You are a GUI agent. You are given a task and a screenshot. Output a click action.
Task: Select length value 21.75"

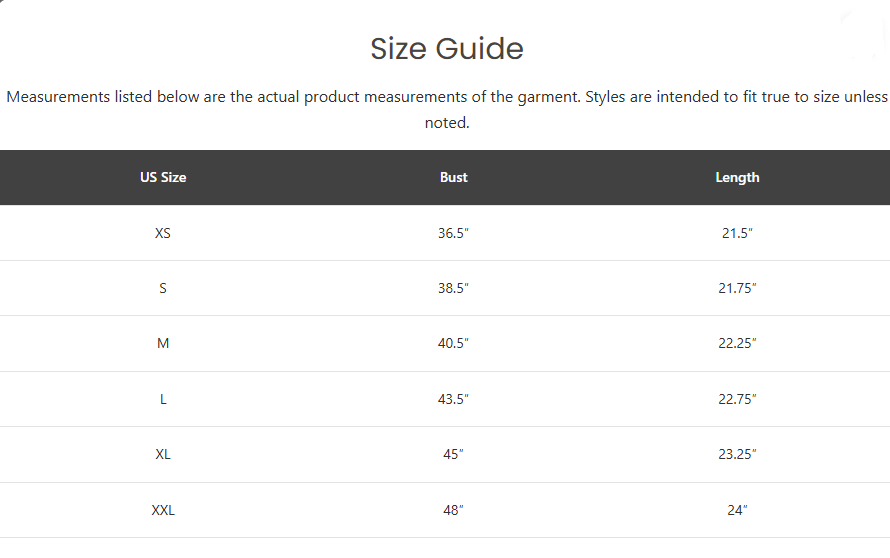(737, 288)
